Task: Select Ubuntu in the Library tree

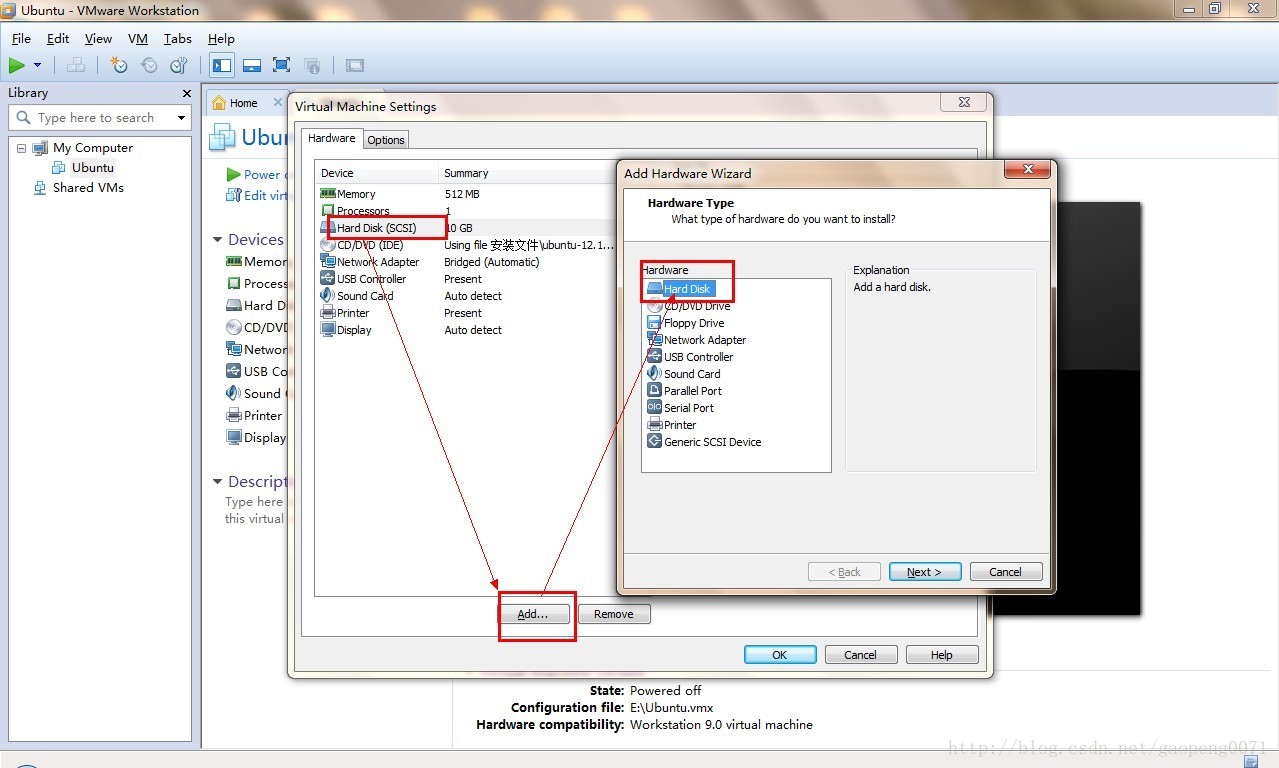Action: [x=93, y=167]
